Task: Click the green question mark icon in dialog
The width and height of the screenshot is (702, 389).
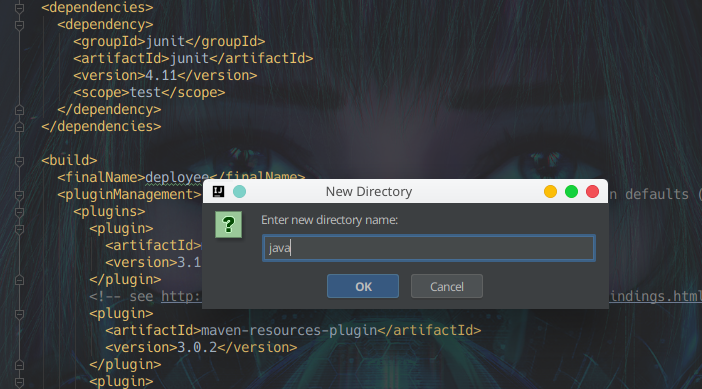Action: tap(228, 225)
